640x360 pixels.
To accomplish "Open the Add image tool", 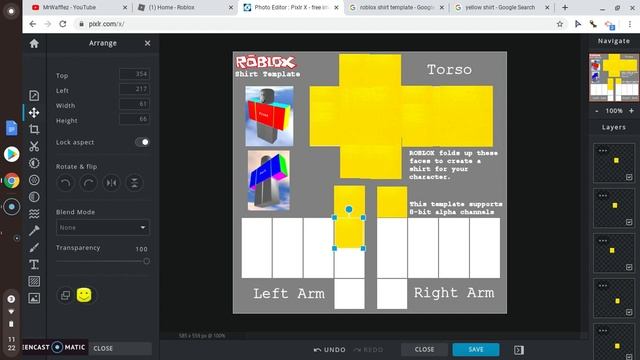I will 34,298.
